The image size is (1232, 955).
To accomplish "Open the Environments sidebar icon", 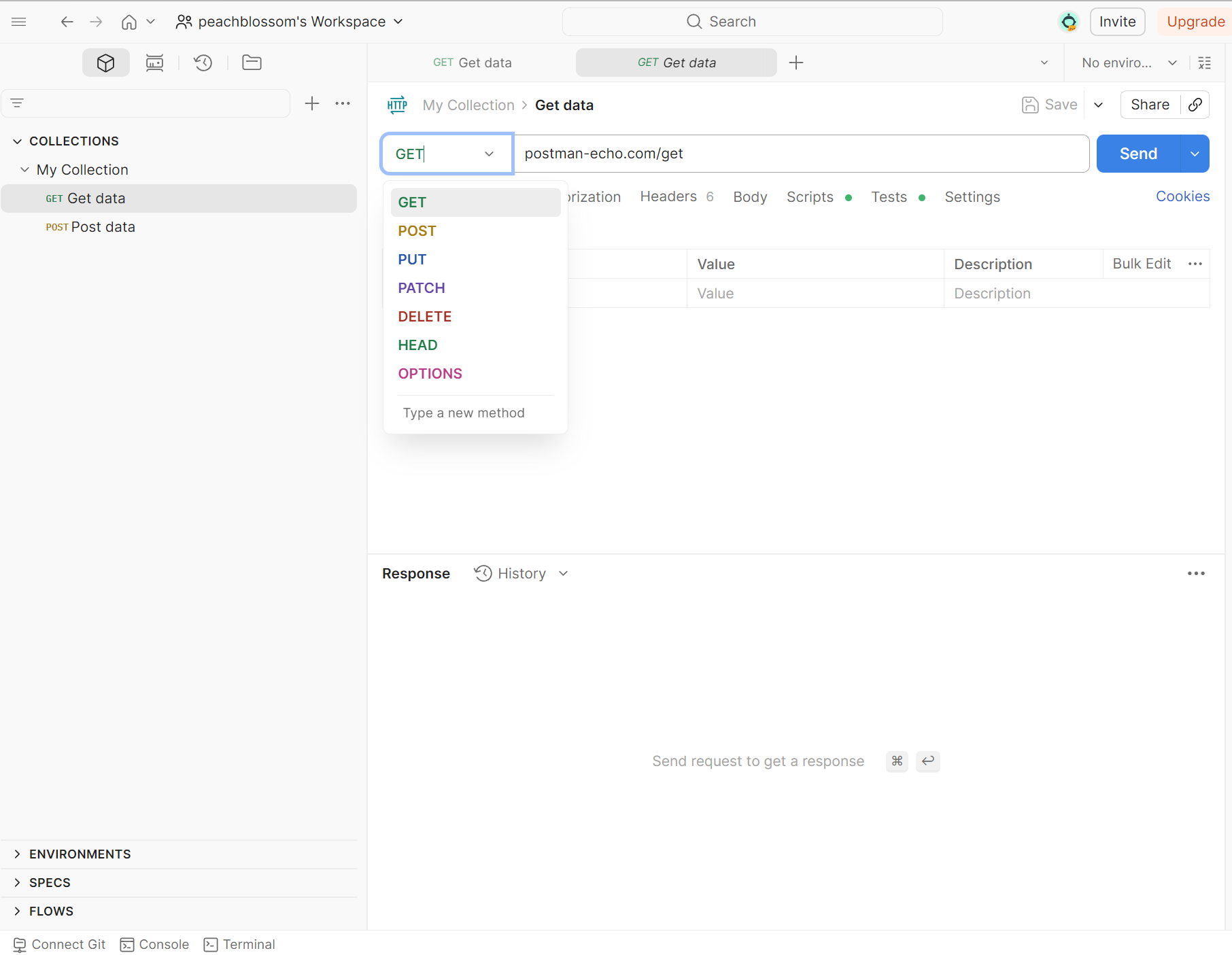I will tap(154, 63).
